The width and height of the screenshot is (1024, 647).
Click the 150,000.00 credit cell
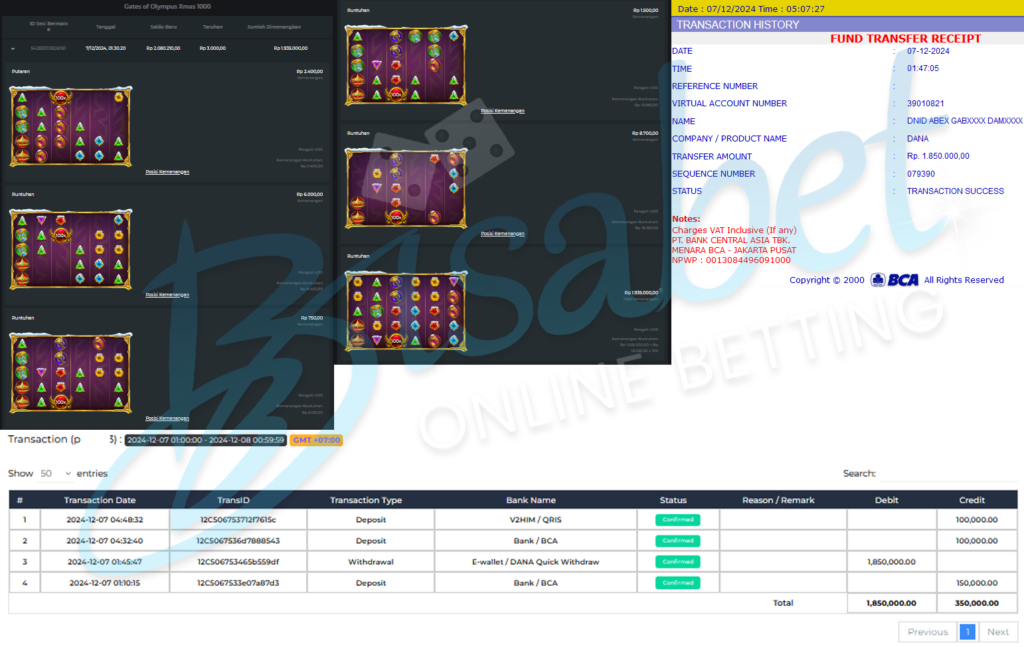(x=977, y=582)
